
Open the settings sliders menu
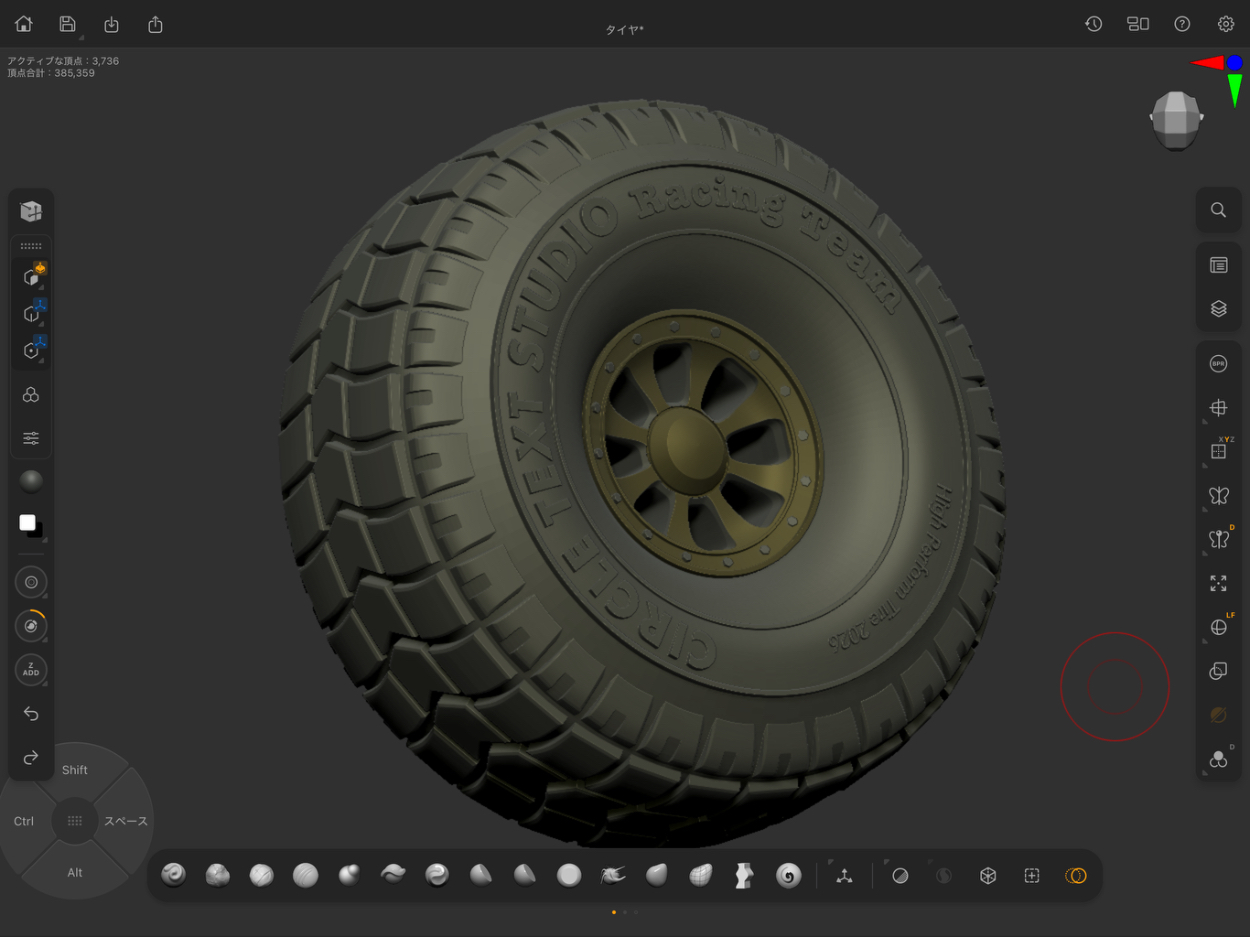click(31, 438)
